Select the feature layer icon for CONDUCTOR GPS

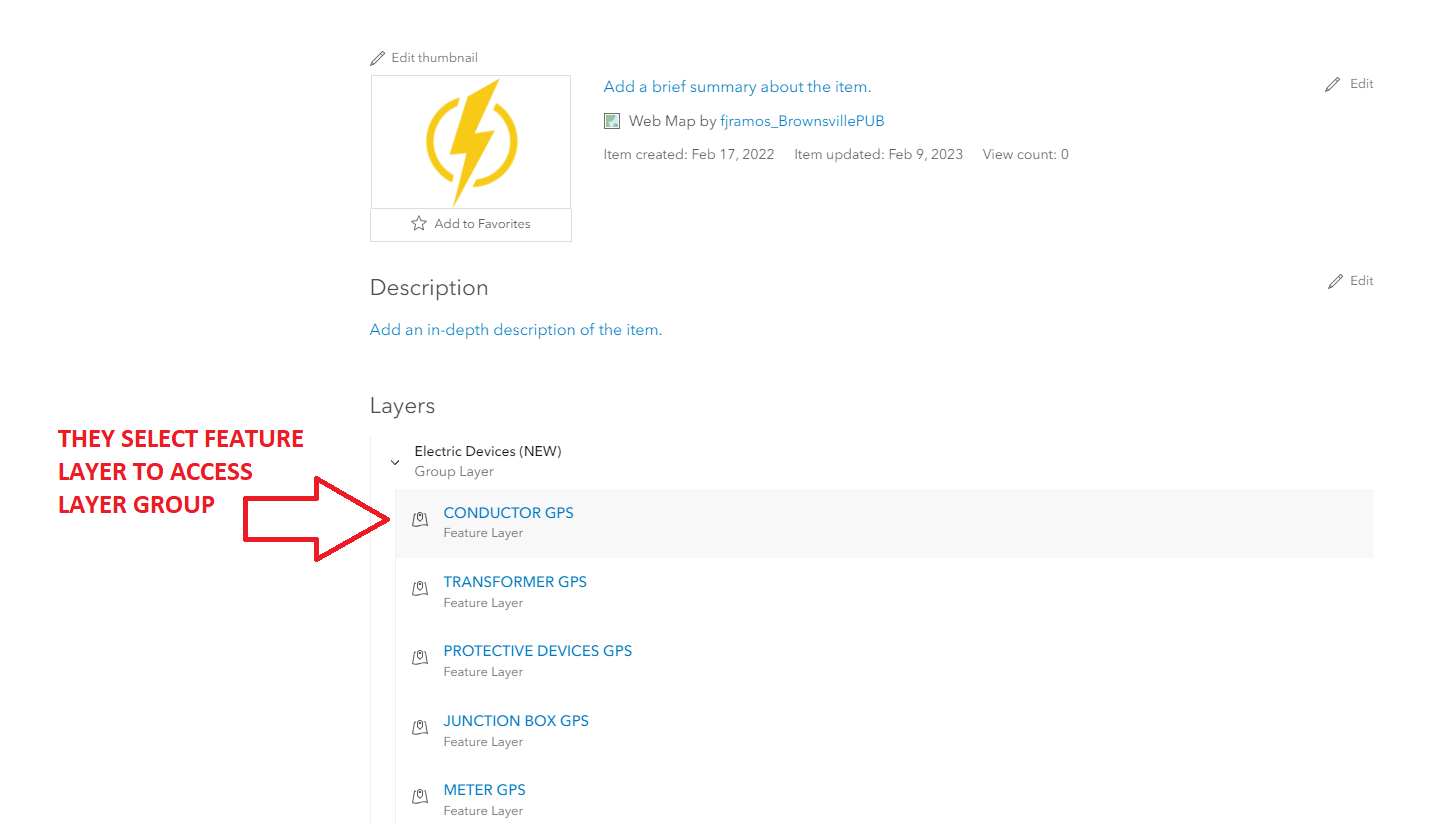pyautogui.click(x=420, y=519)
